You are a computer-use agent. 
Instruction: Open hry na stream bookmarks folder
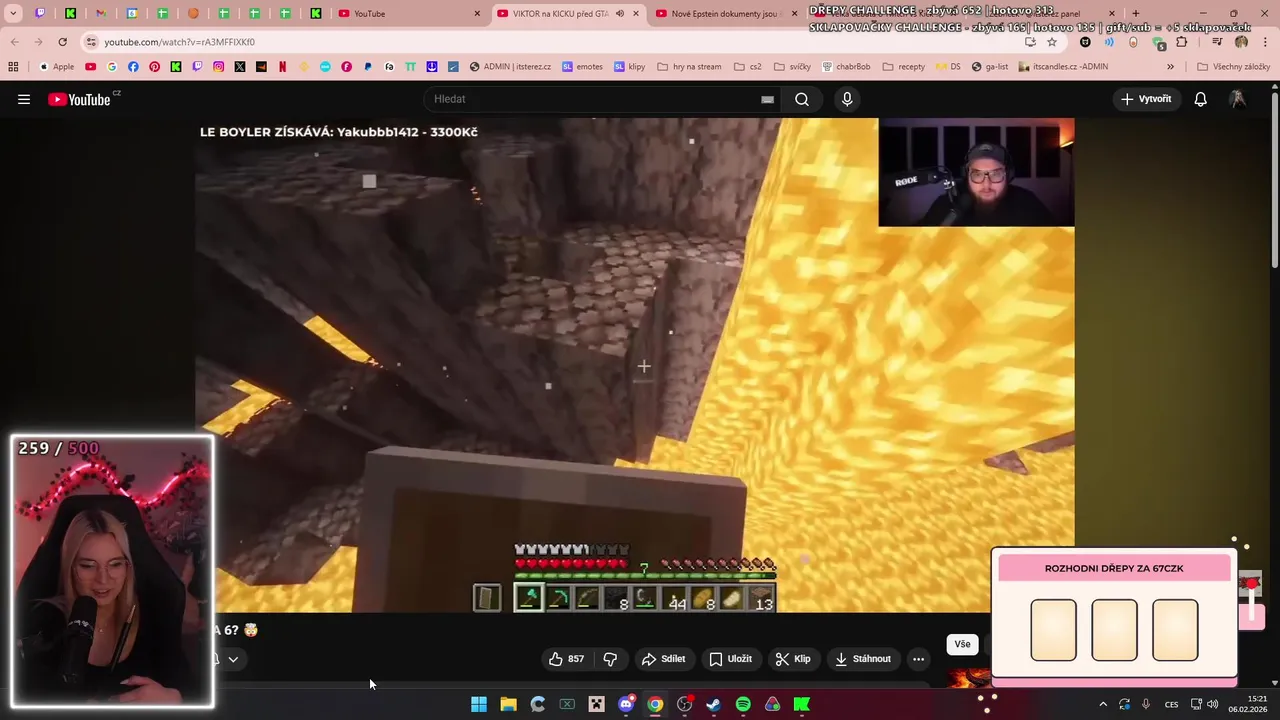pos(689,67)
